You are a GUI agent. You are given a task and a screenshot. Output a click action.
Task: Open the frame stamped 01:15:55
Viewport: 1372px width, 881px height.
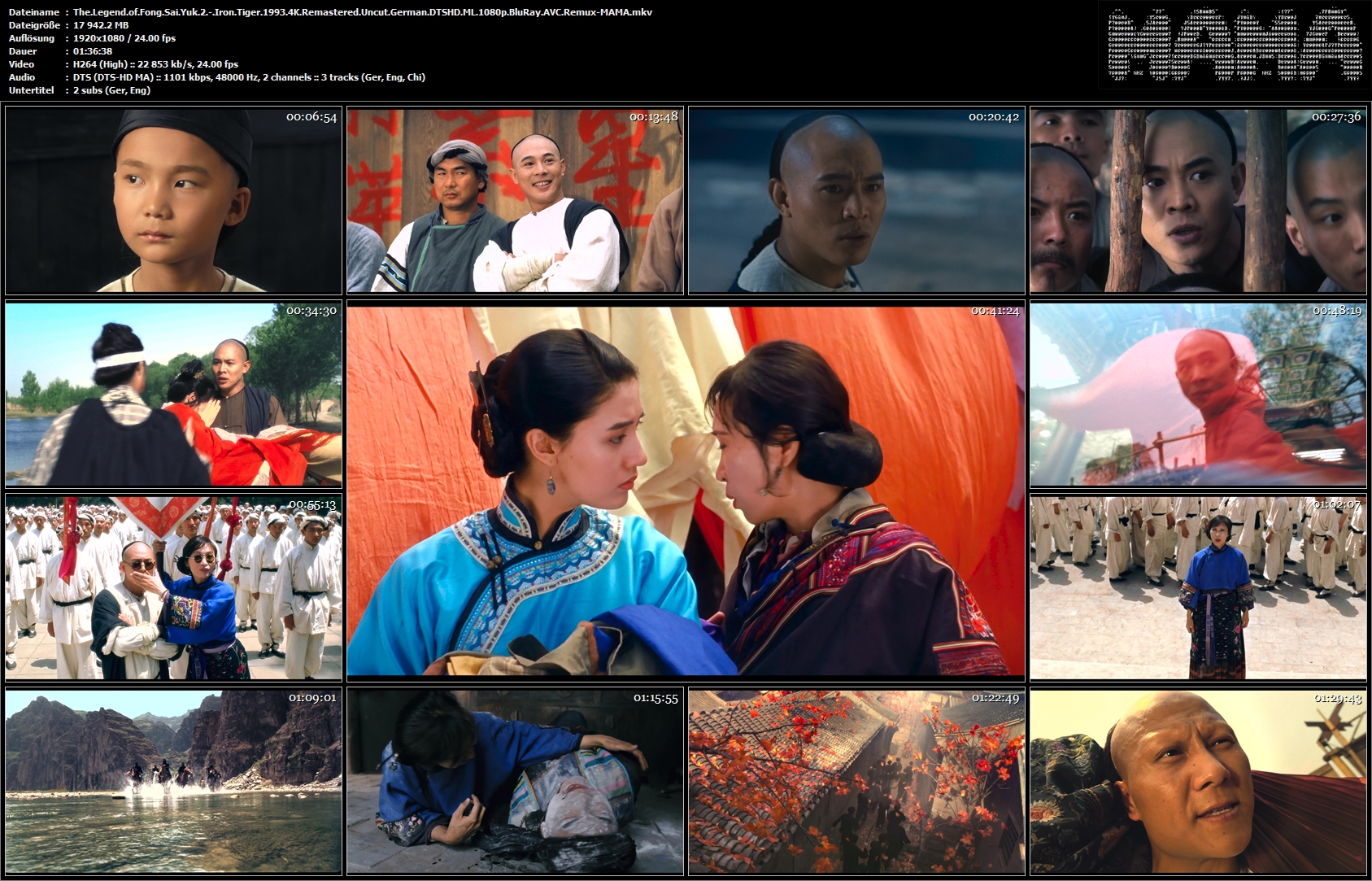[x=515, y=782]
